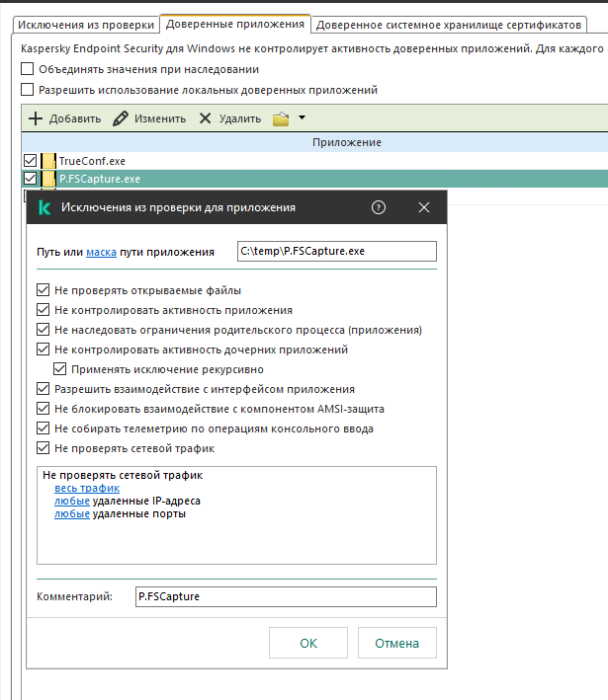Click the OK button
The height and width of the screenshot is (700, 608).
tap(308, 643)
